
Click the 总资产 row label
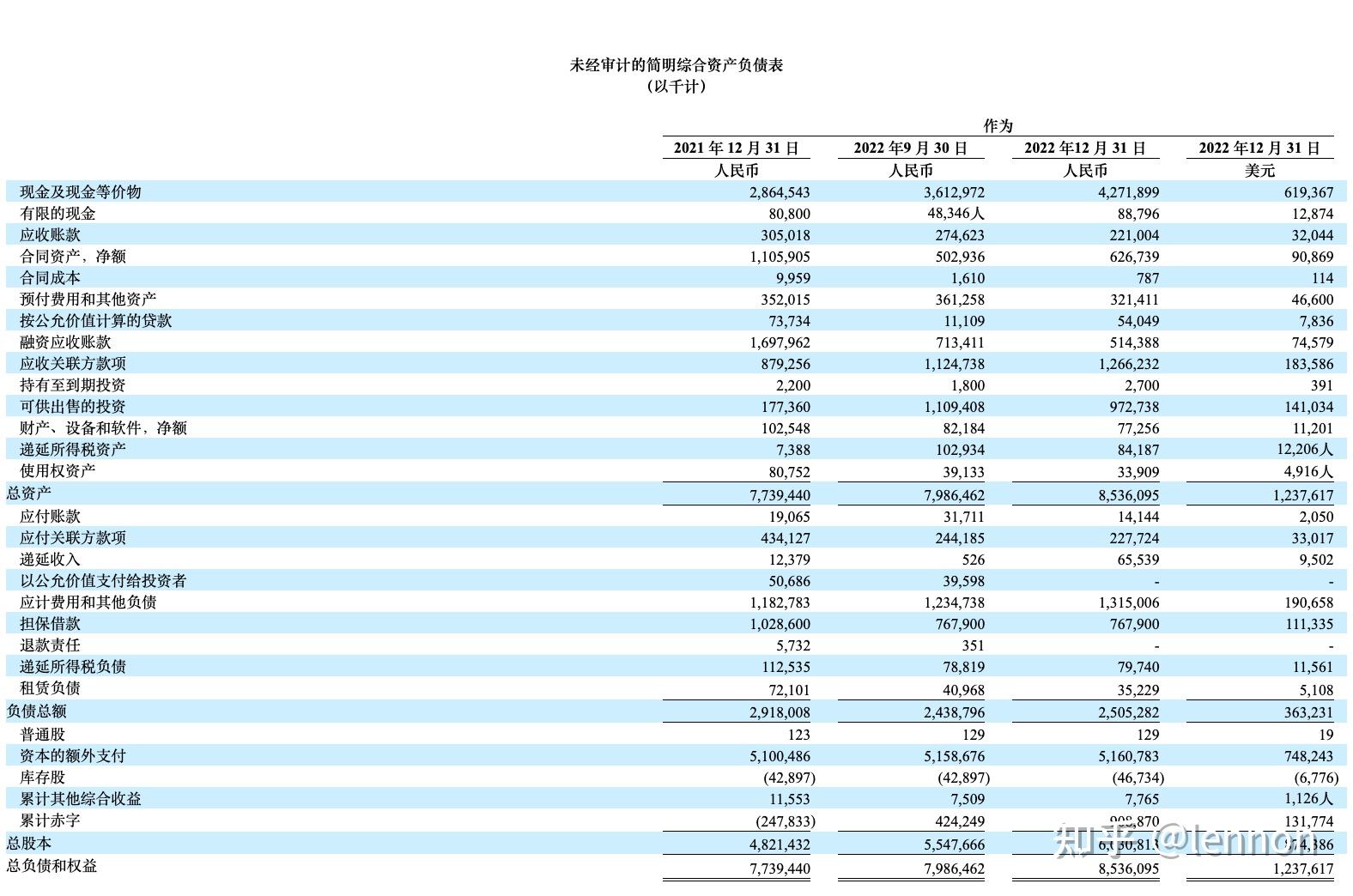(29, 493)
